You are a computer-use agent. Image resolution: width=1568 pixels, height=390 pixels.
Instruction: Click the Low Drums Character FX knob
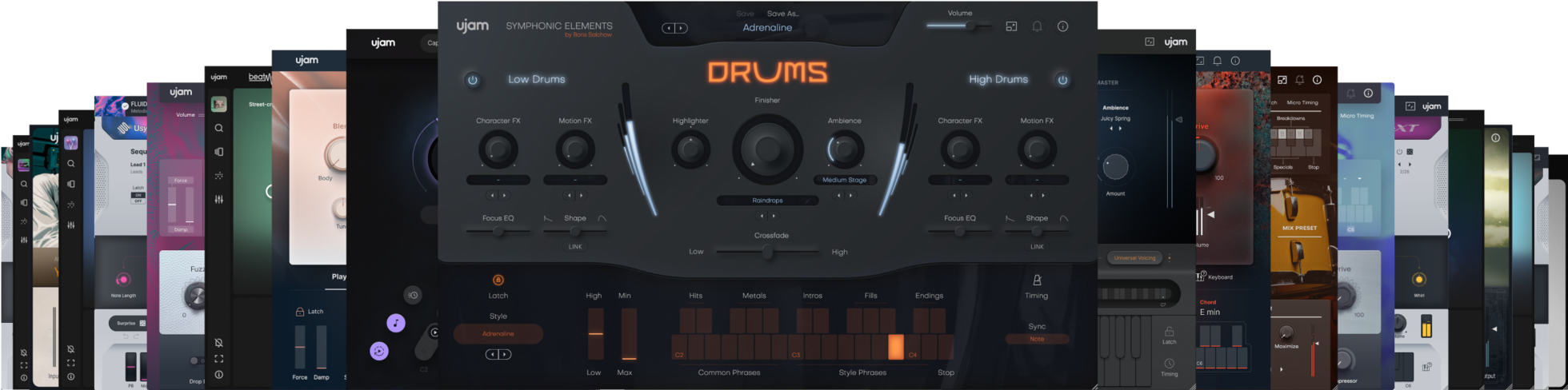pyautogui.click(x=498, y=149)
